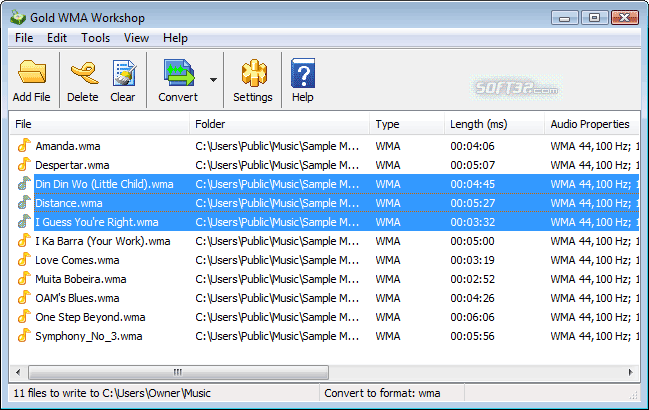Click the note icon beside Din Din Wo
This screenshot has width=649, height=410.
click(24, 184)
